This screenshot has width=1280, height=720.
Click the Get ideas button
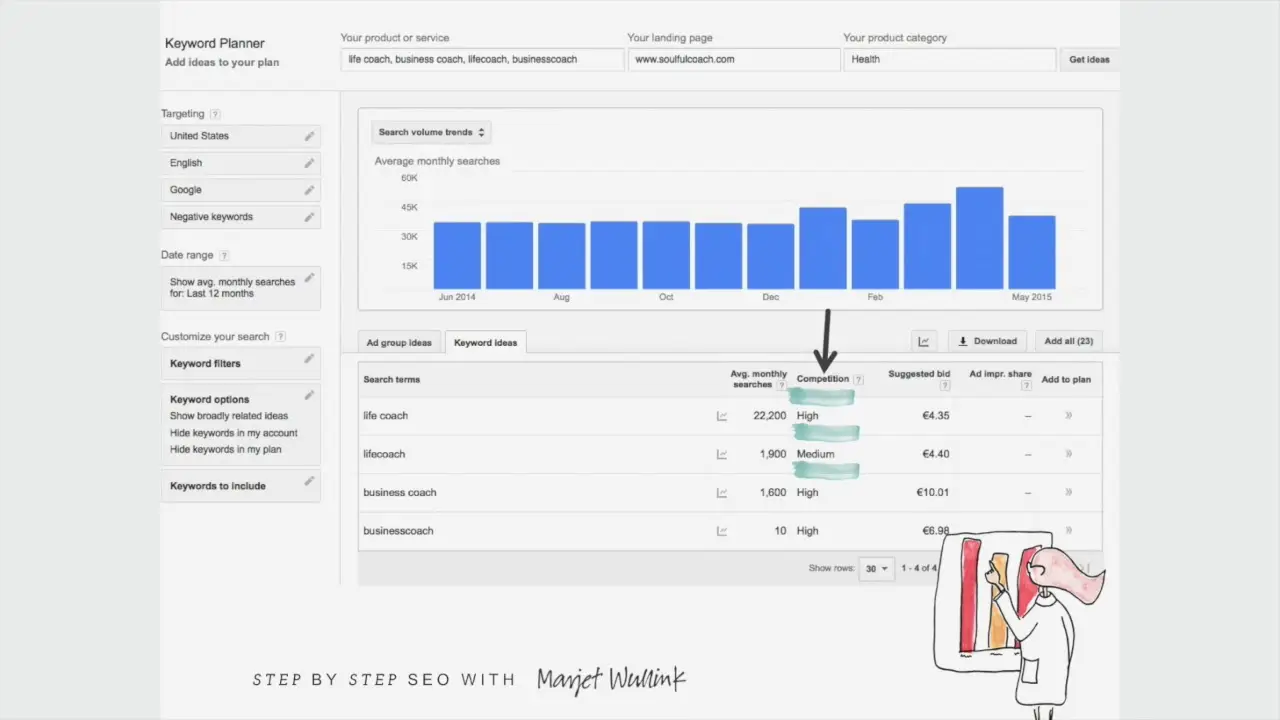1089,59
